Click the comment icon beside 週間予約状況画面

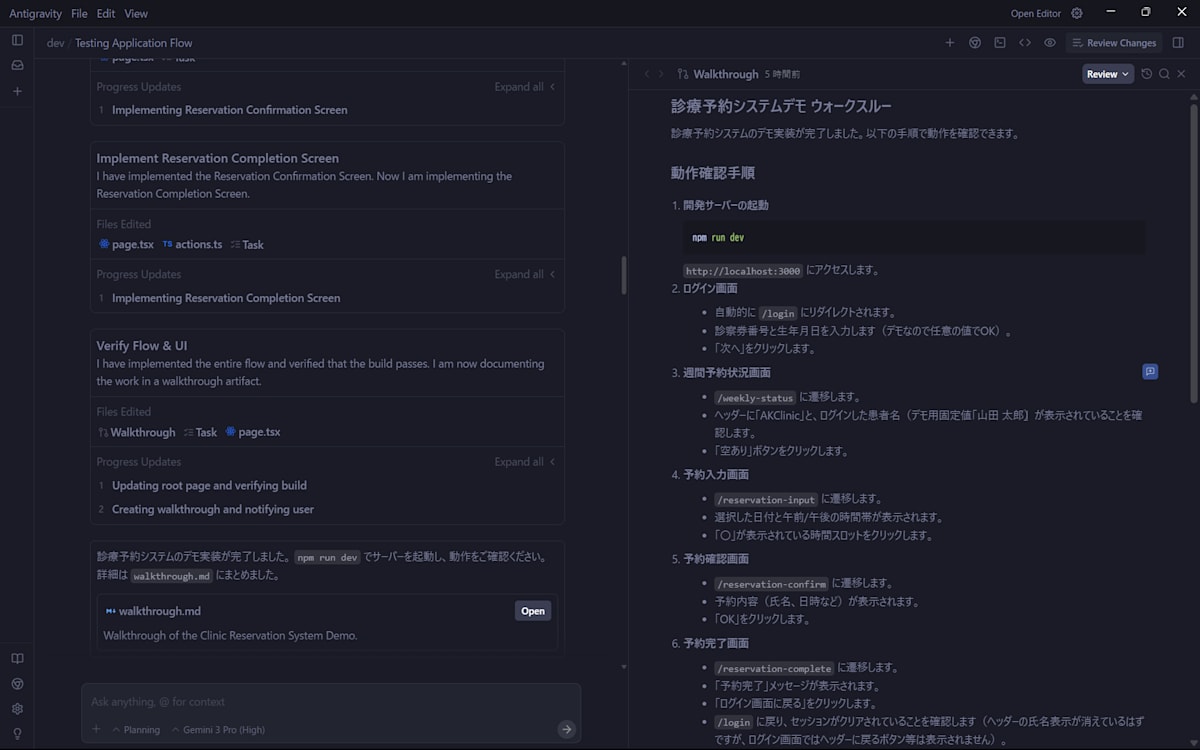[1150, 372]
